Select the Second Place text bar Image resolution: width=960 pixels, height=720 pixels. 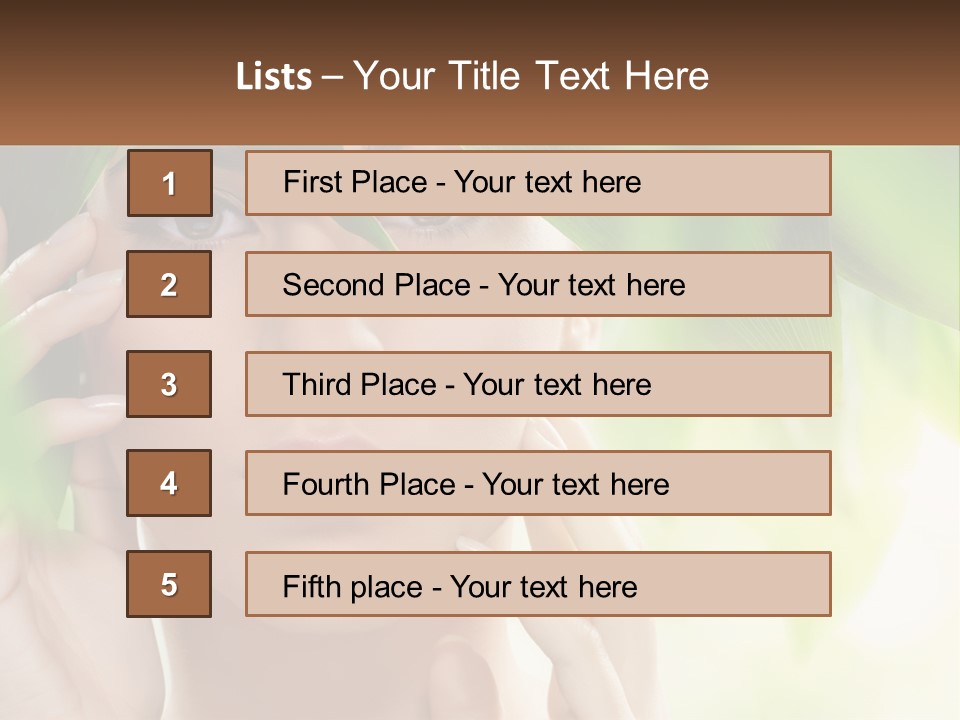(x=538, y=284)
